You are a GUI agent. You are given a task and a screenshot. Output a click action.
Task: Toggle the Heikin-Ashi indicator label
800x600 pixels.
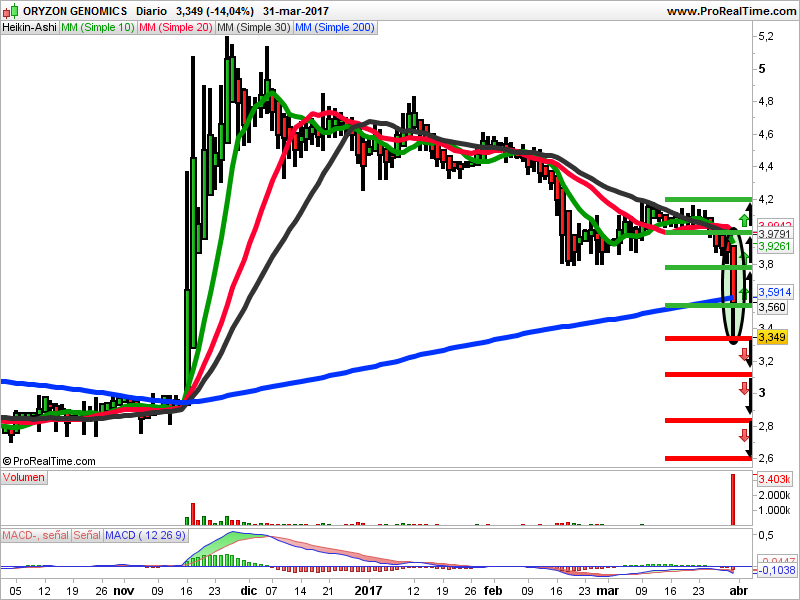pos(29,28)
